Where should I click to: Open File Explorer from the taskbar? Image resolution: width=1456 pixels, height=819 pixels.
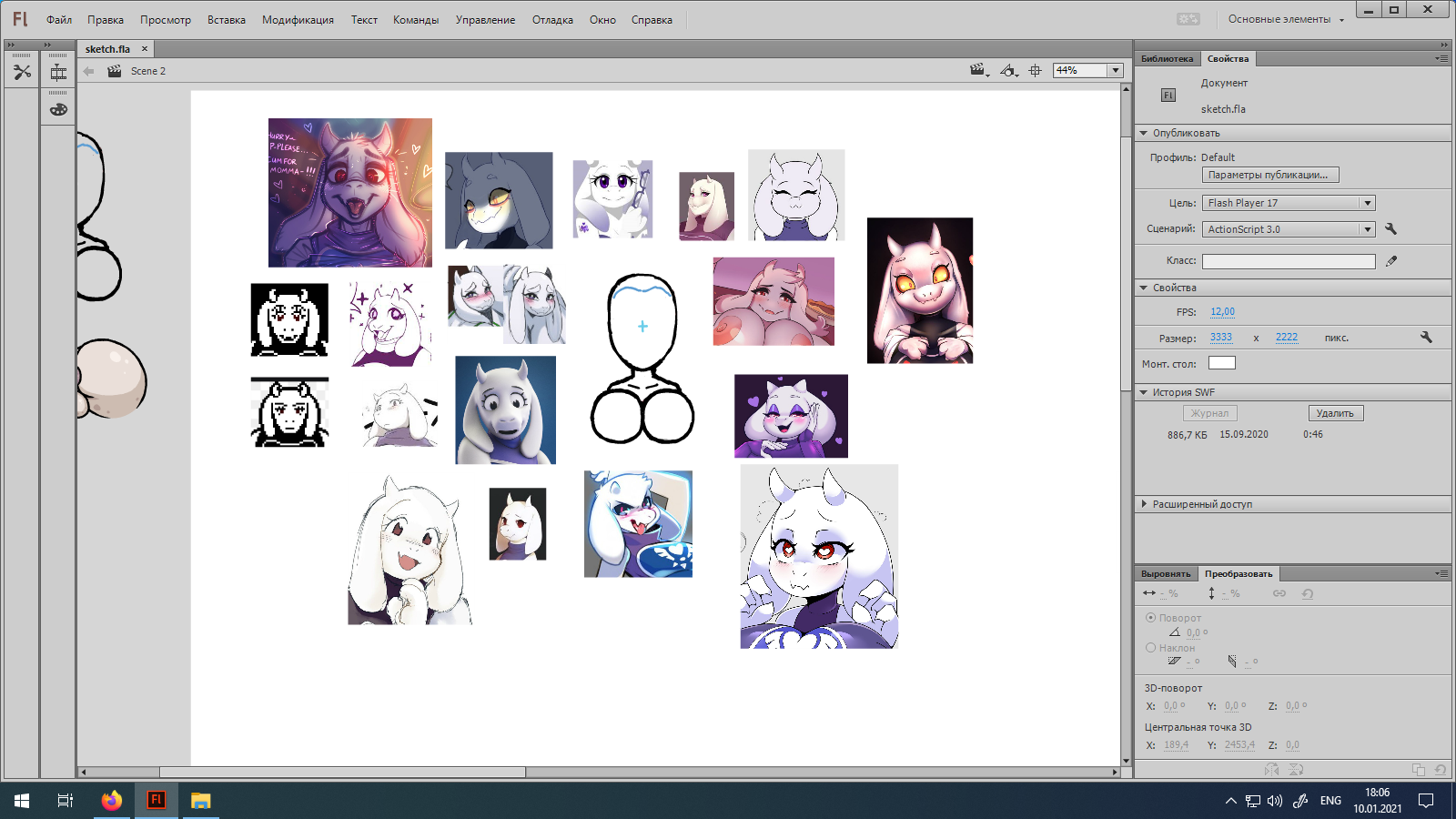[200, 801]
